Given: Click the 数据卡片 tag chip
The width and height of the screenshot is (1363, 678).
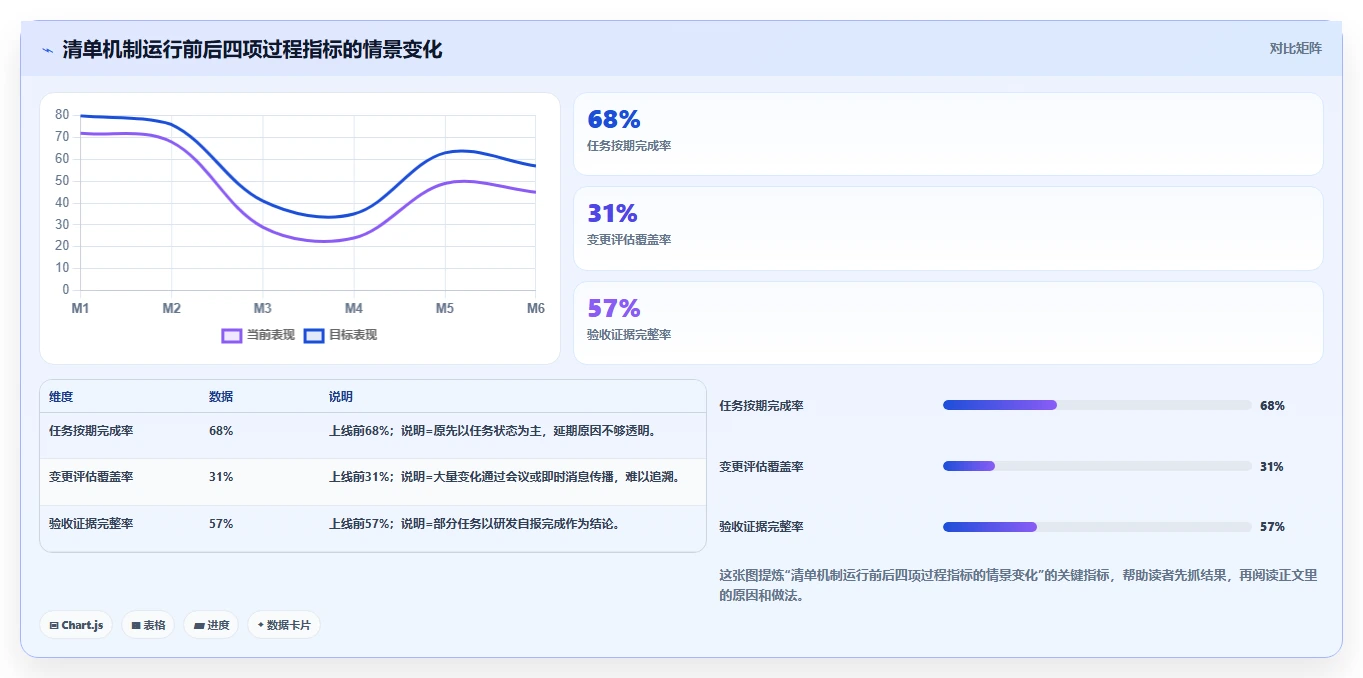Looking at the screenshot, I should click(x=284, y=625).
